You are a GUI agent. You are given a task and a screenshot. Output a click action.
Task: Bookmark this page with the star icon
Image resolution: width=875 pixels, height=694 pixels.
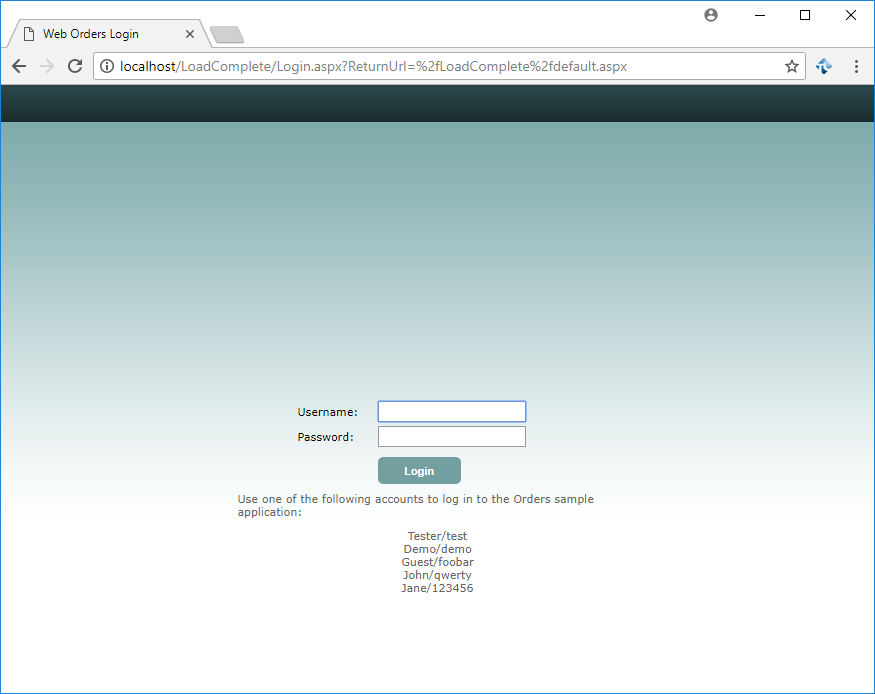point(792,66)
